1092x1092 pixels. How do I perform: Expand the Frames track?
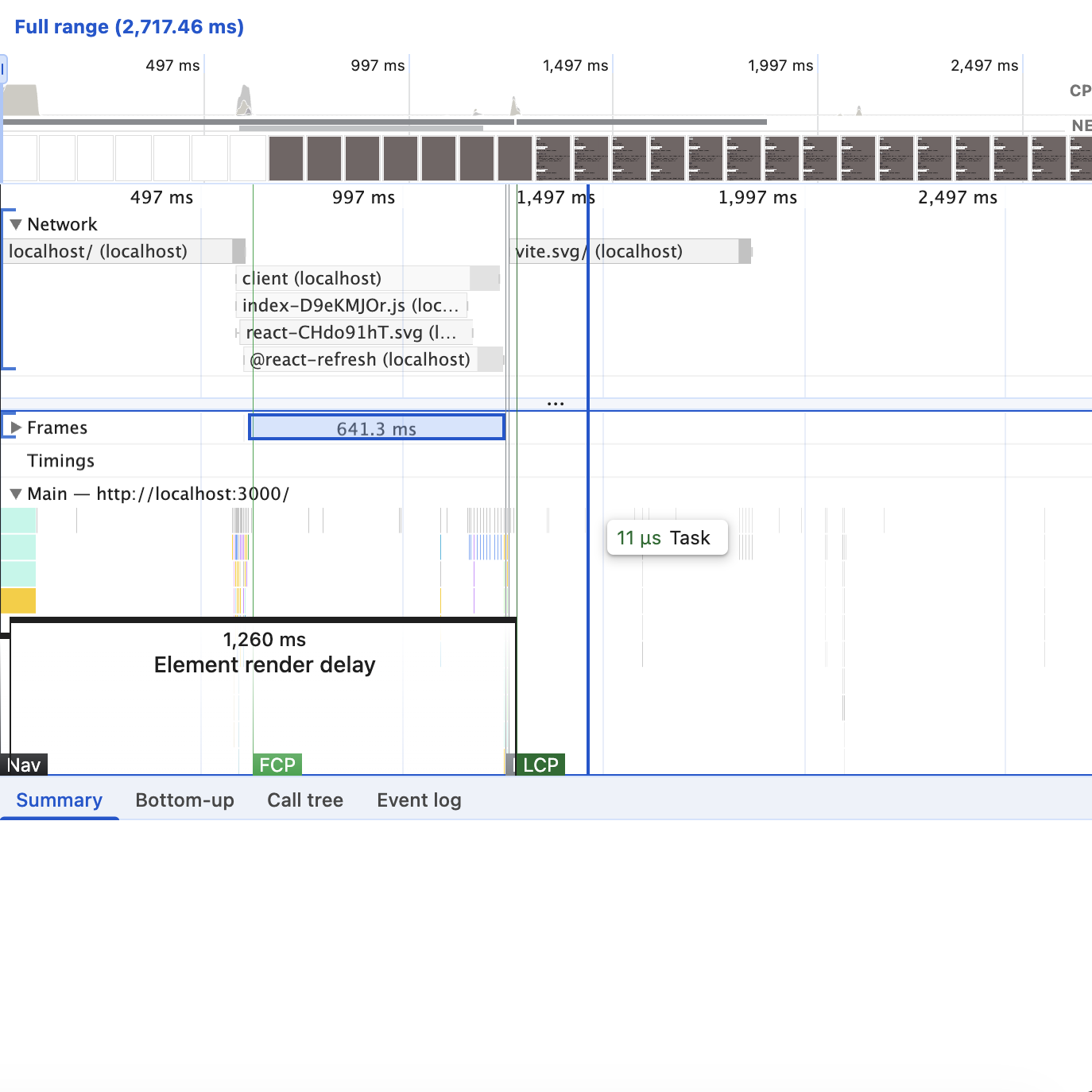15,428
